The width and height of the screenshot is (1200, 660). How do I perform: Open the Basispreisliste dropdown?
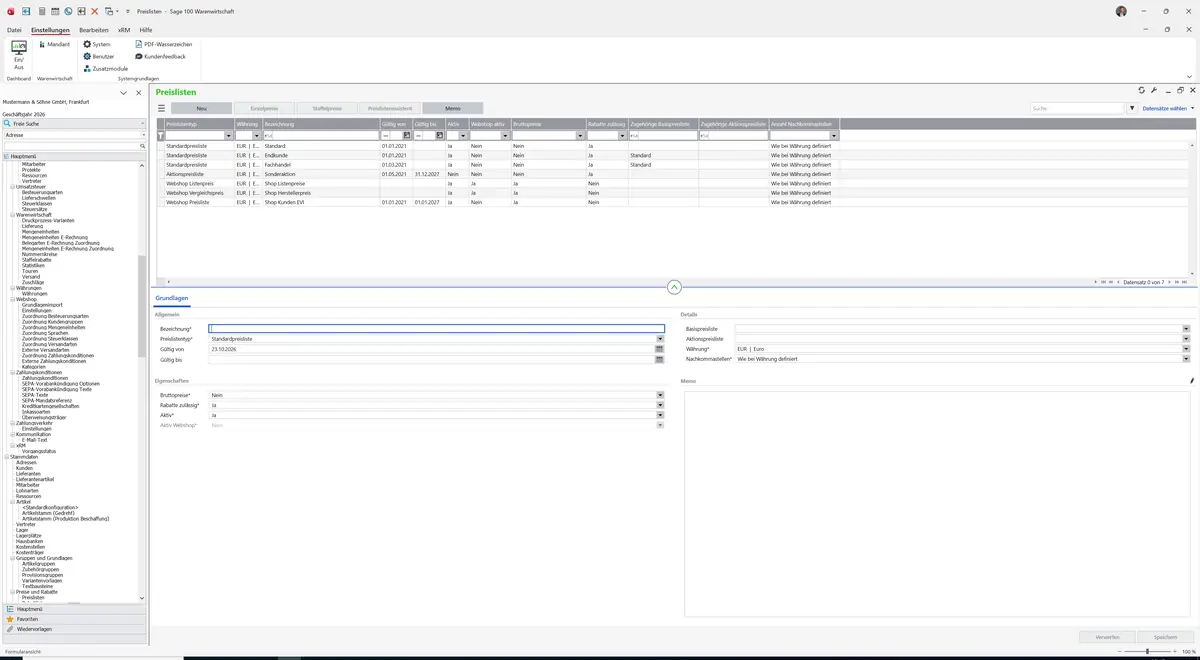point(1186,328)
